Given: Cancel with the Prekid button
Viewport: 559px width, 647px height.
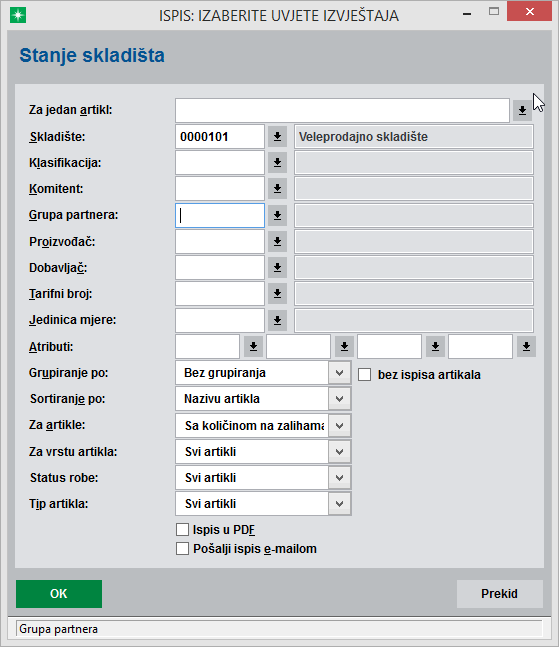Looking at the screenshot, I should pos(500,594).
